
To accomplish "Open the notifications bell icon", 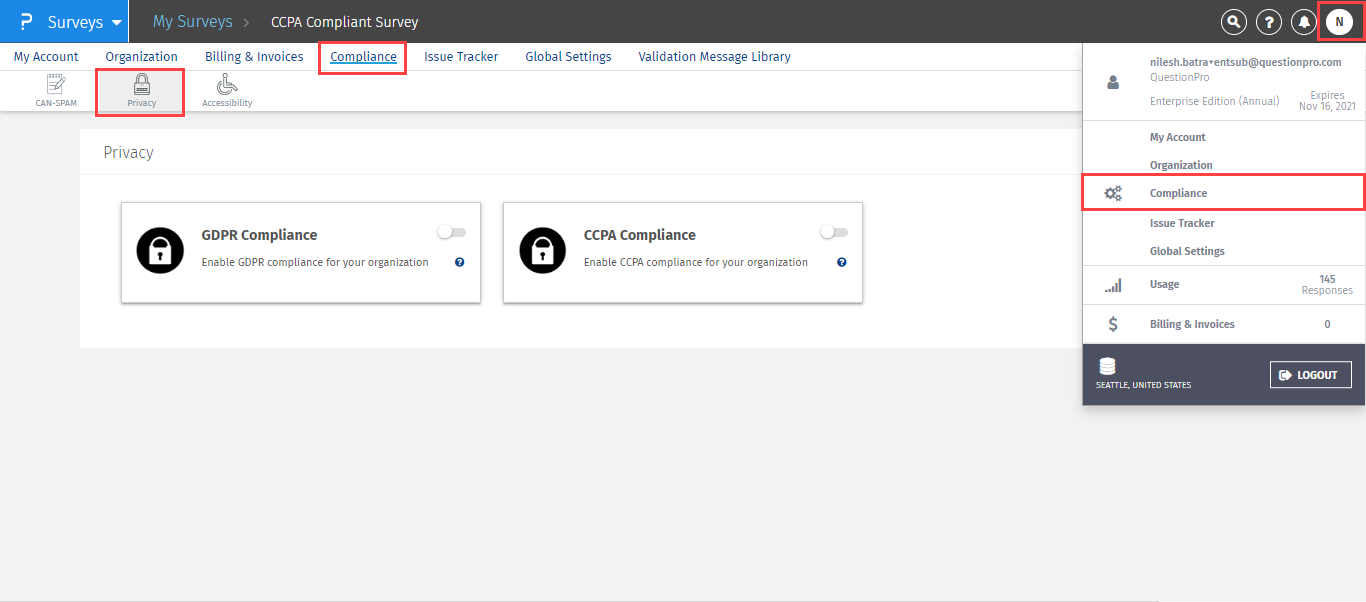I will click(1303, 21).
